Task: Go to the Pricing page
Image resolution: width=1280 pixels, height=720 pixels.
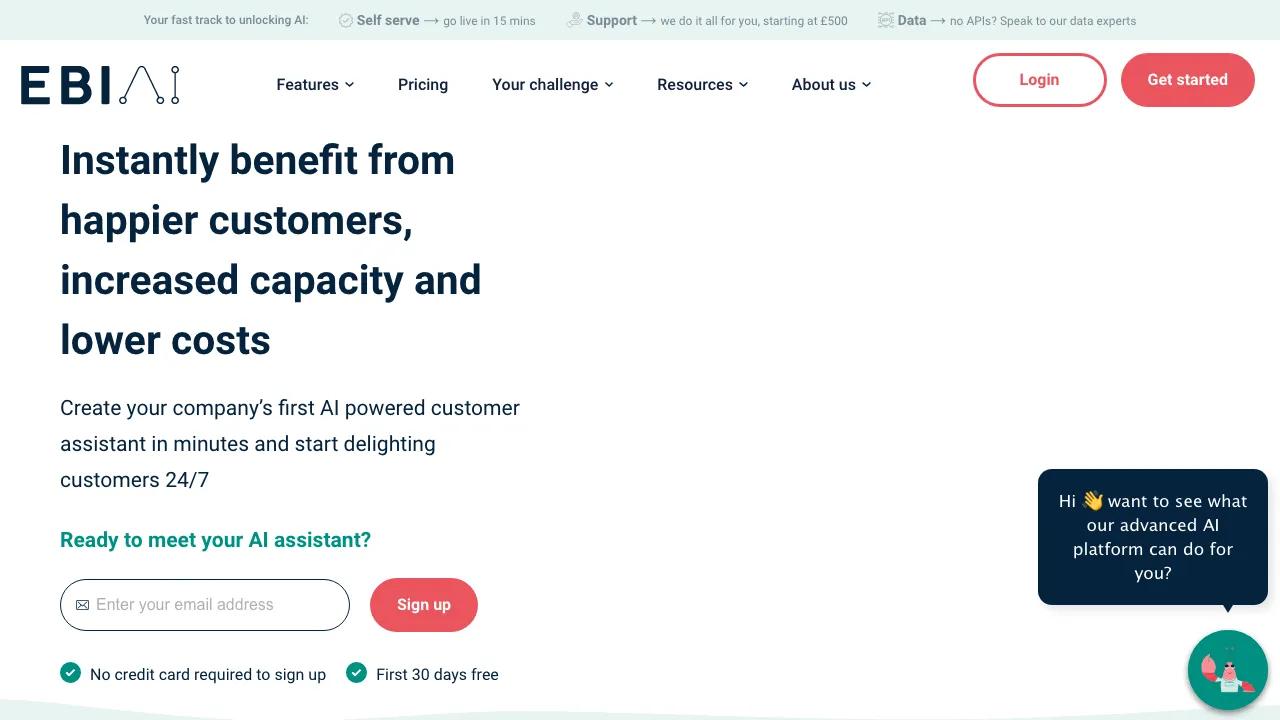Action: click(x=423, y=85)
